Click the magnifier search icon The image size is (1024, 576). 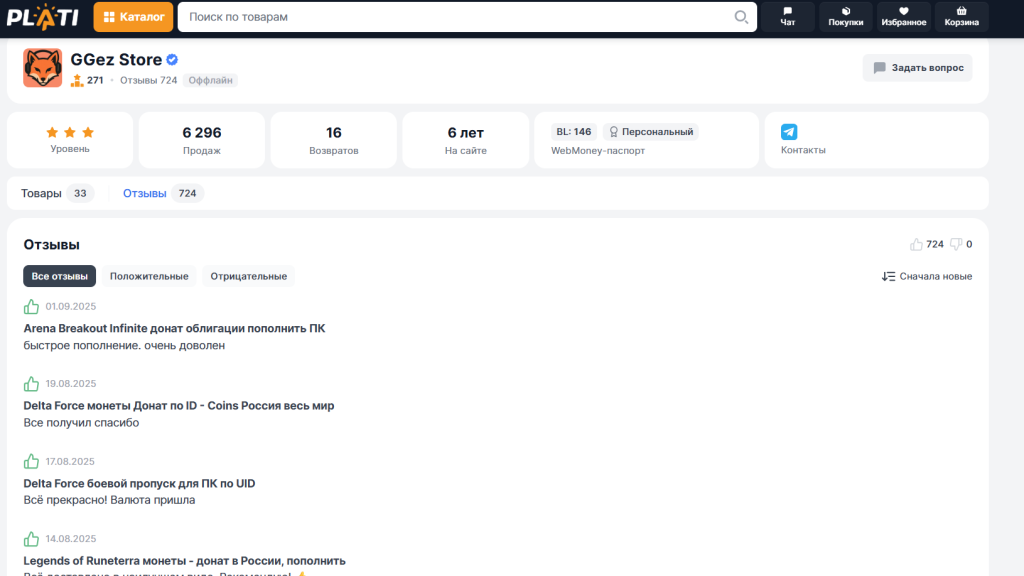coord(741,17)
